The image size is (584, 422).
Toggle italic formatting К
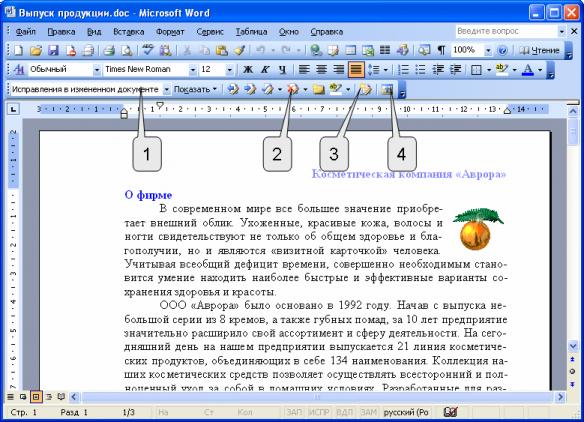265,69
